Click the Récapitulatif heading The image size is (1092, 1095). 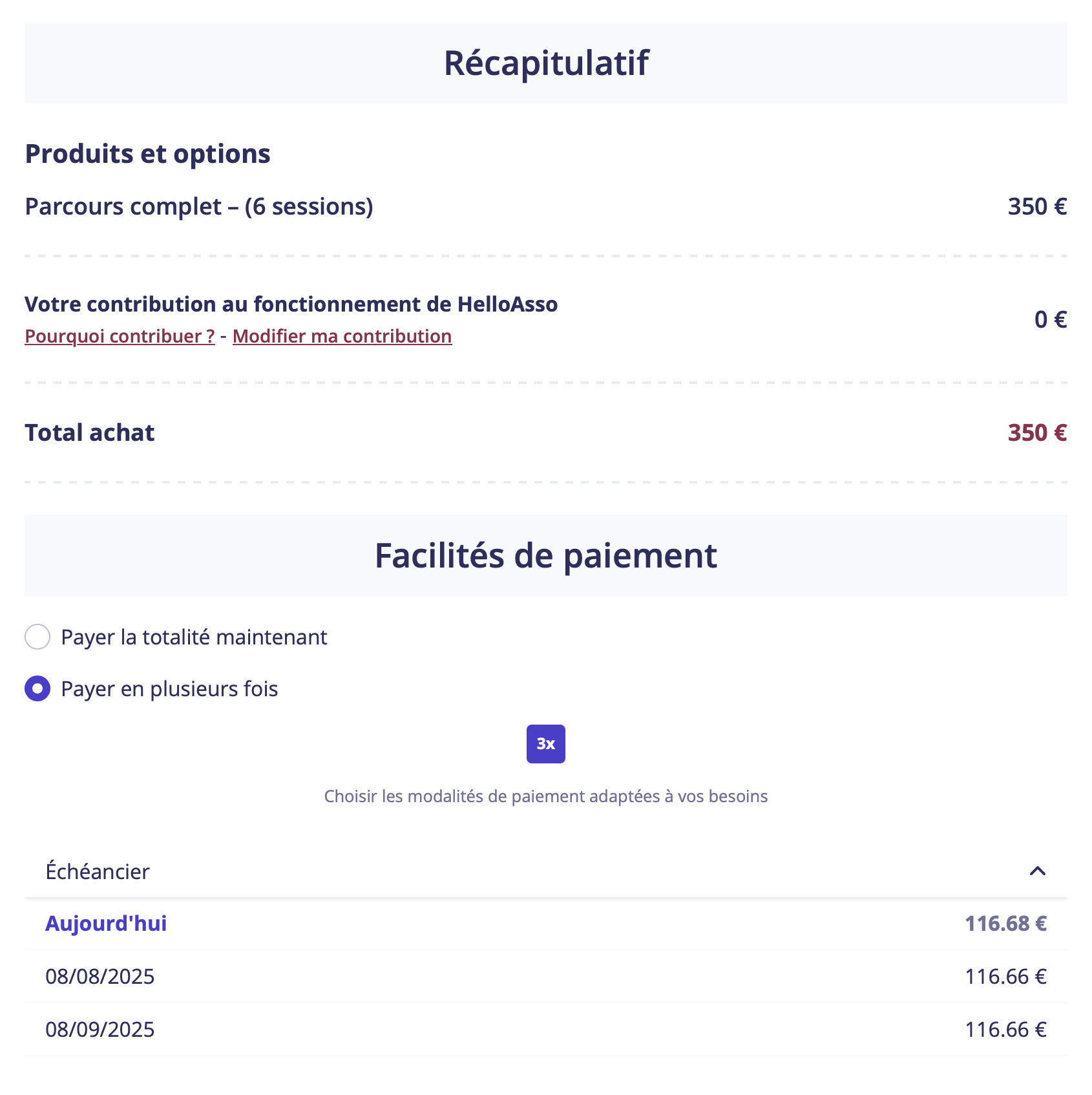546,63
